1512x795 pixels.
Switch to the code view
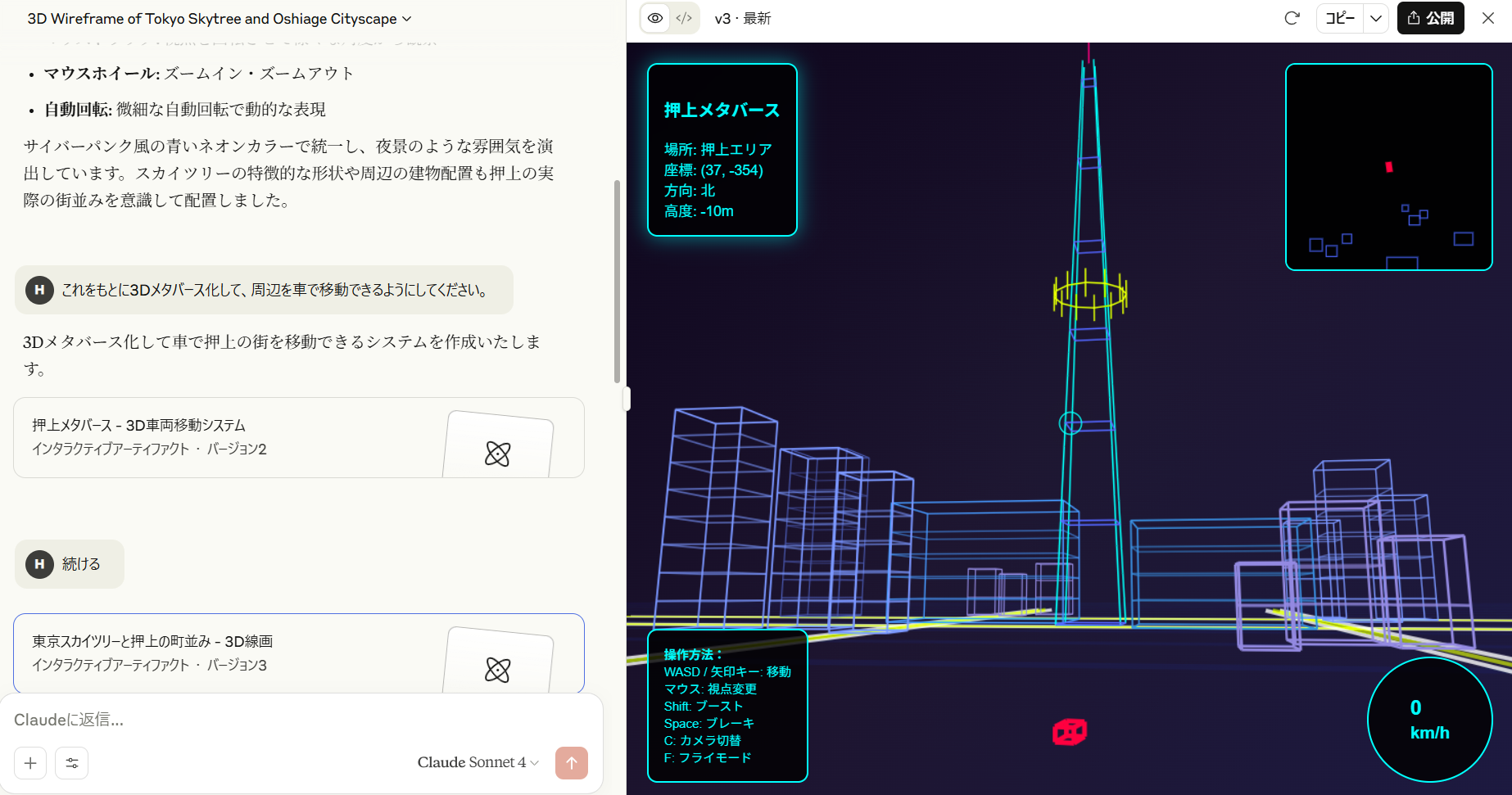pos(684,18)
